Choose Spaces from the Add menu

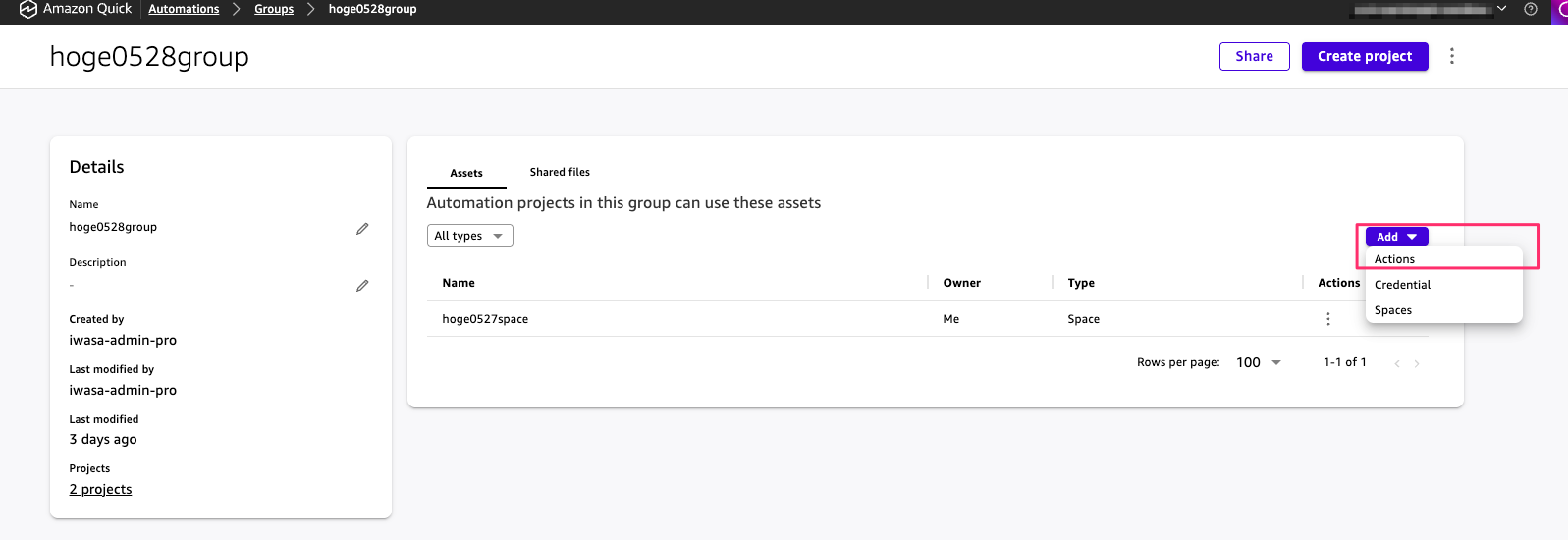[1443, 310]
